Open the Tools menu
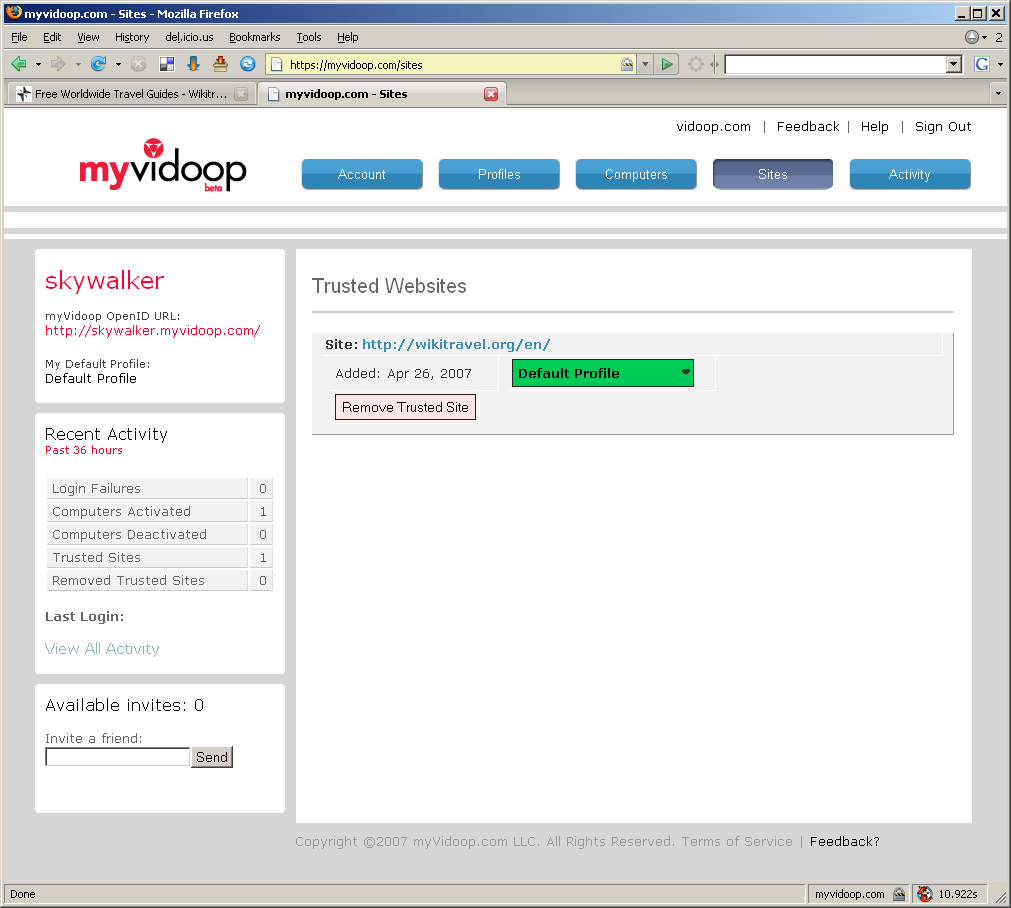Viewport: 1011px width, 908px height. (x=309, y=37)
